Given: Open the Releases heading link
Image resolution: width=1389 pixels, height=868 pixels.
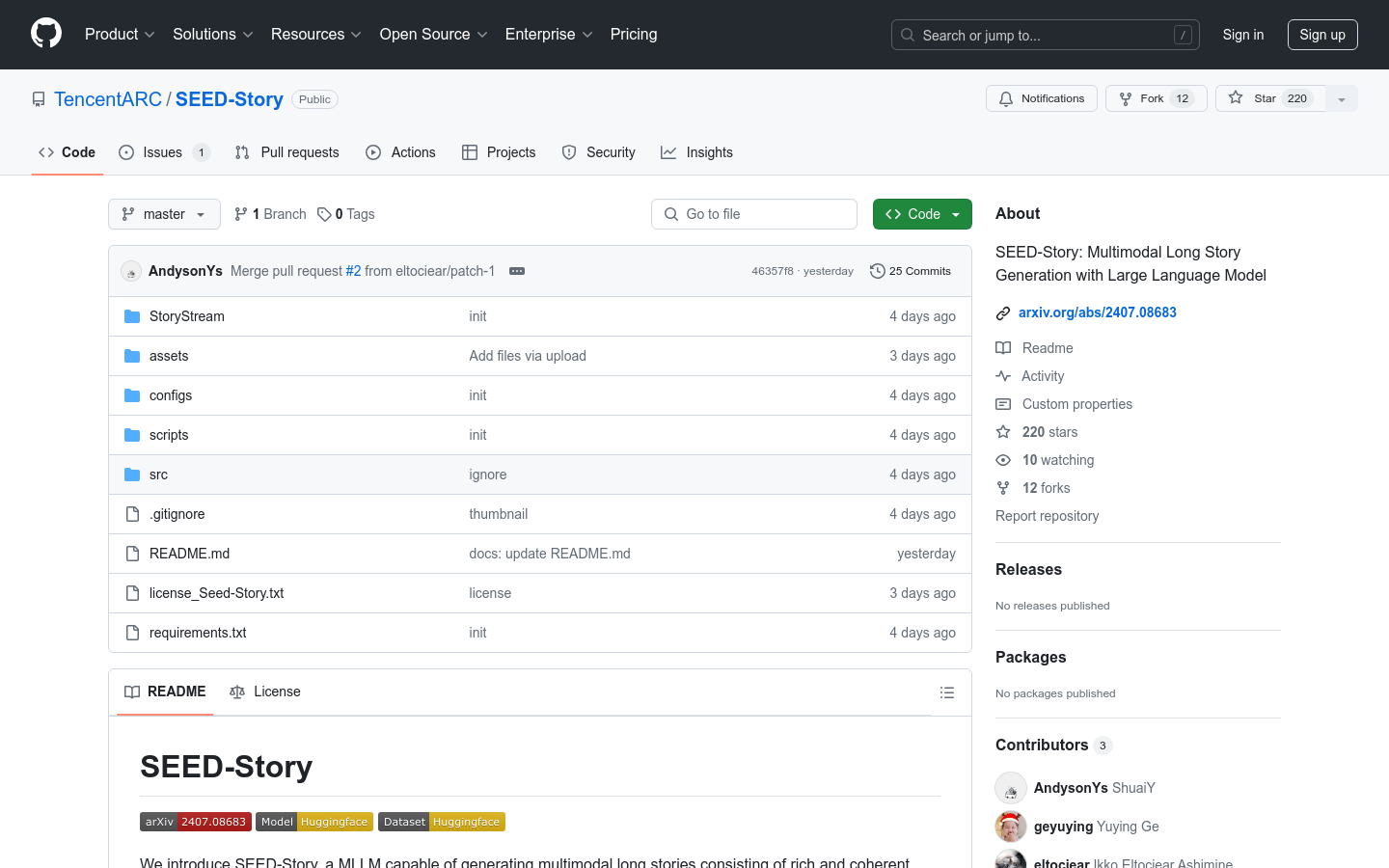Looking at the screenshot, I should [x=1028, y=569].
